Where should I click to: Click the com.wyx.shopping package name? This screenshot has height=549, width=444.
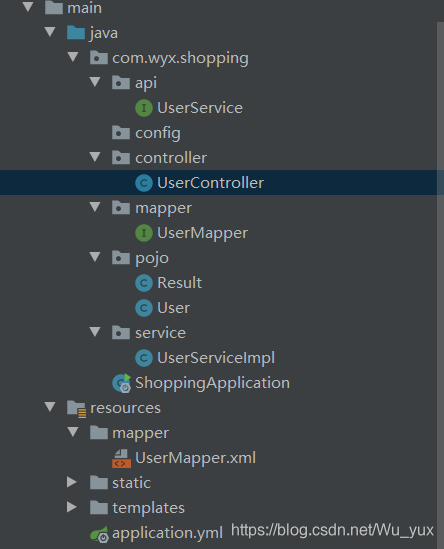pyautogui.click(x=180, y=58)
